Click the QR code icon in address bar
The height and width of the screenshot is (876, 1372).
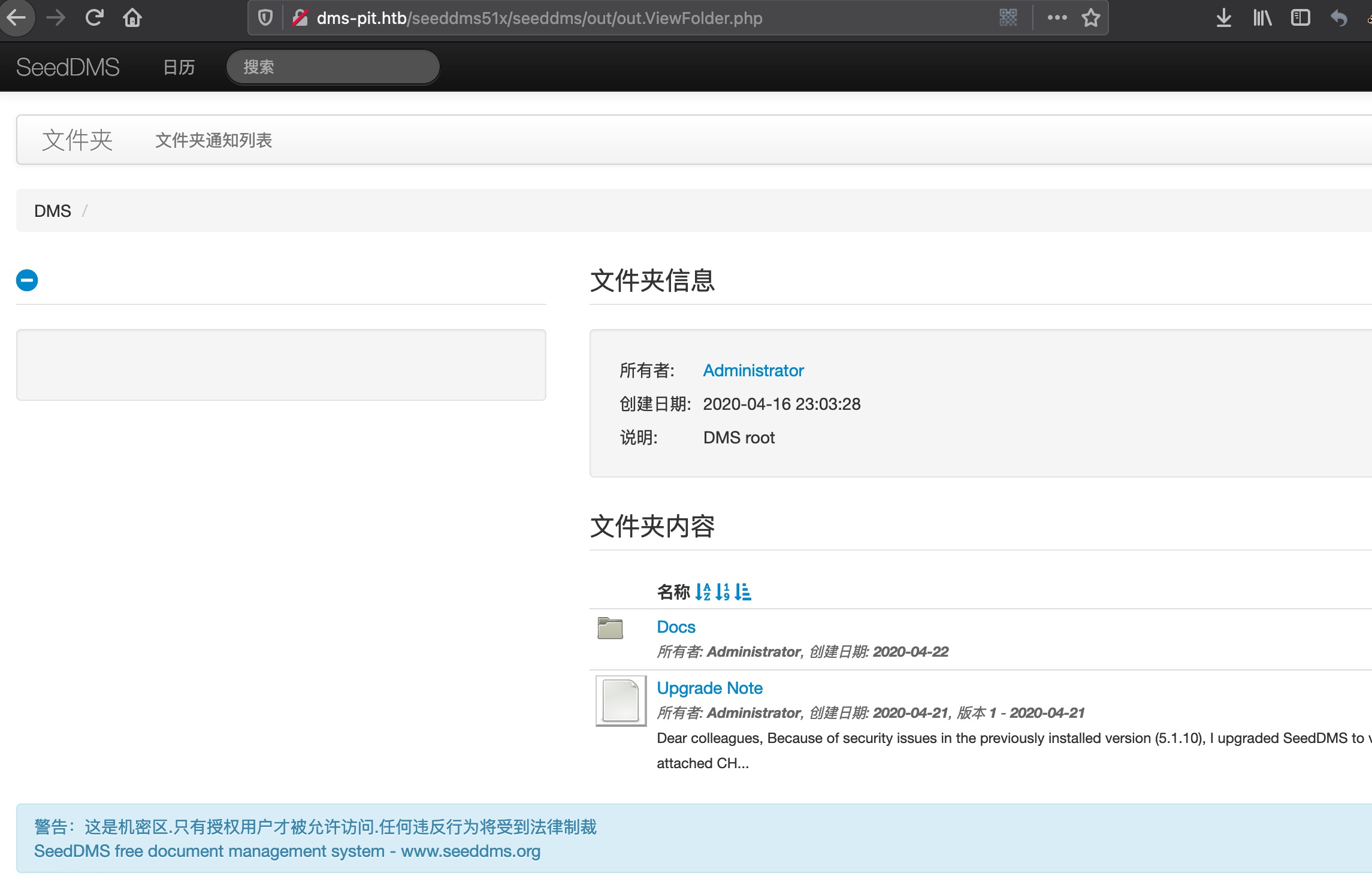coord(1008,18)
